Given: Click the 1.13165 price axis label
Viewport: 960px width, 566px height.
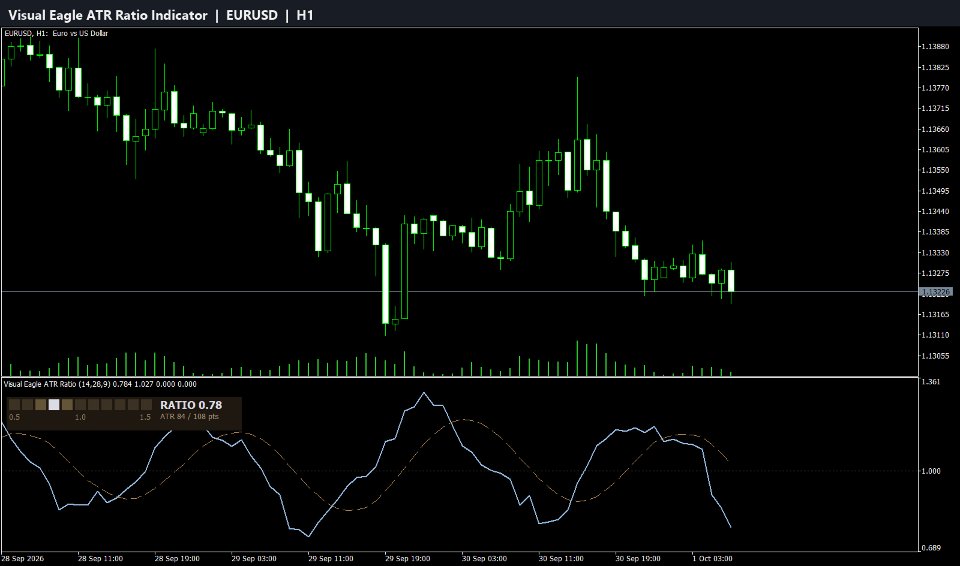Looking at the screenshot, I should tap(936, 314).
